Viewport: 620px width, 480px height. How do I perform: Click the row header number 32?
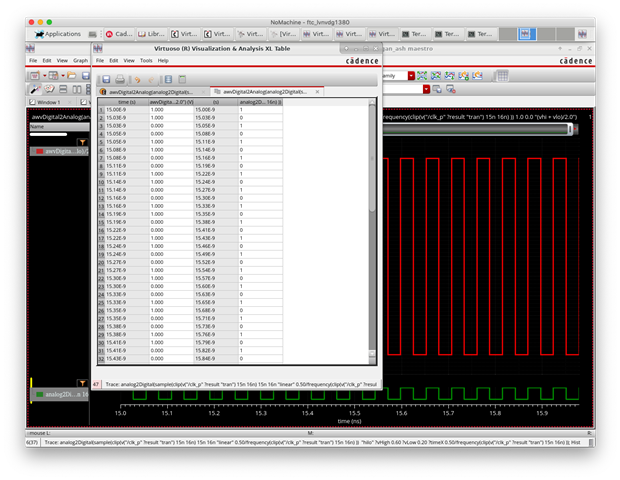pos(101,359)
